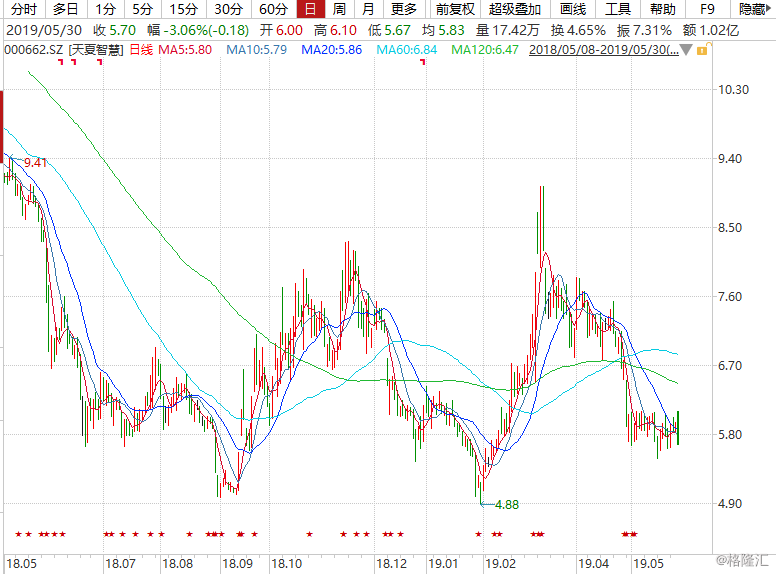This screenshot has height=574, width=776.
Task: Click the 18.09 date axis label
Action: [x=238, y=564]
